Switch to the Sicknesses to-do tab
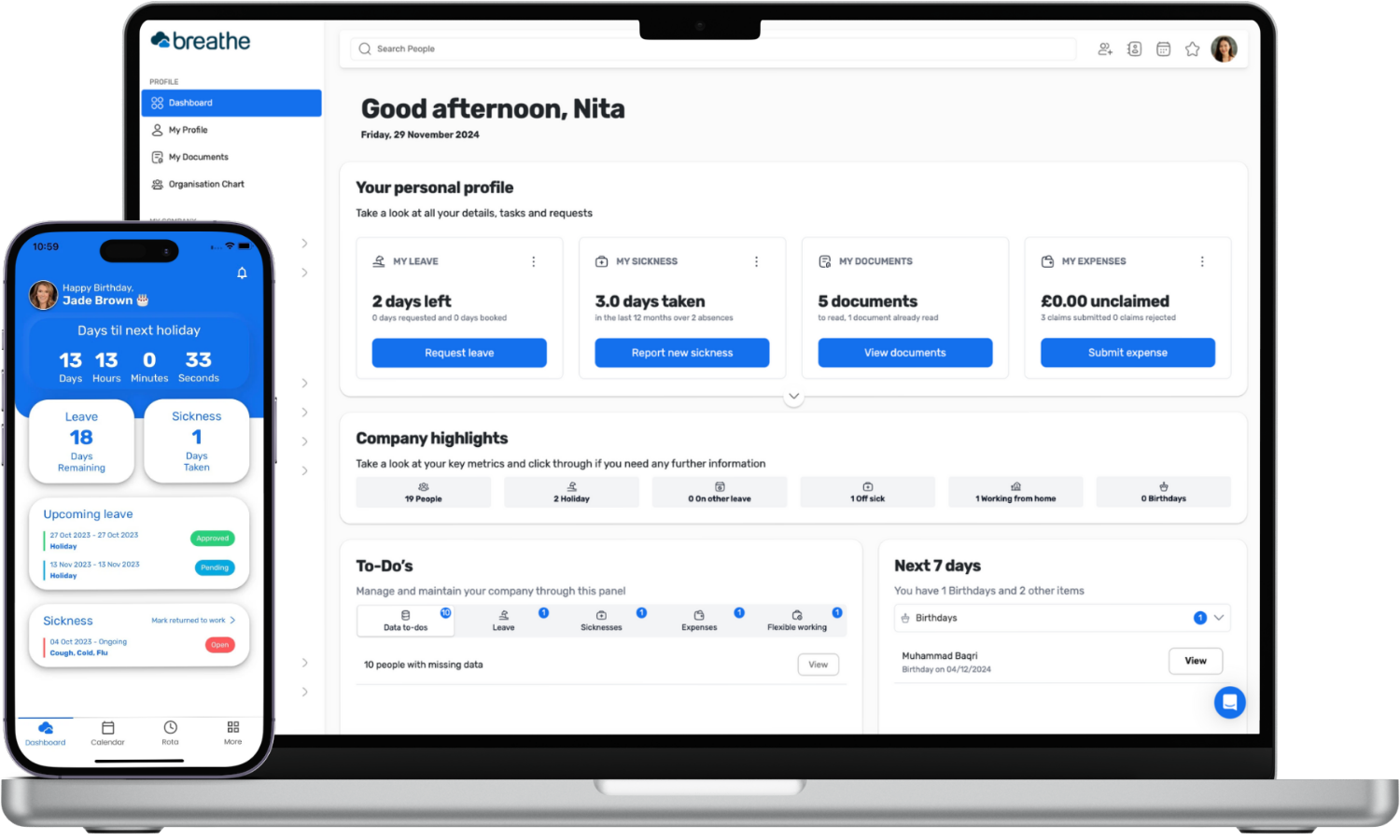 [601, 621]
